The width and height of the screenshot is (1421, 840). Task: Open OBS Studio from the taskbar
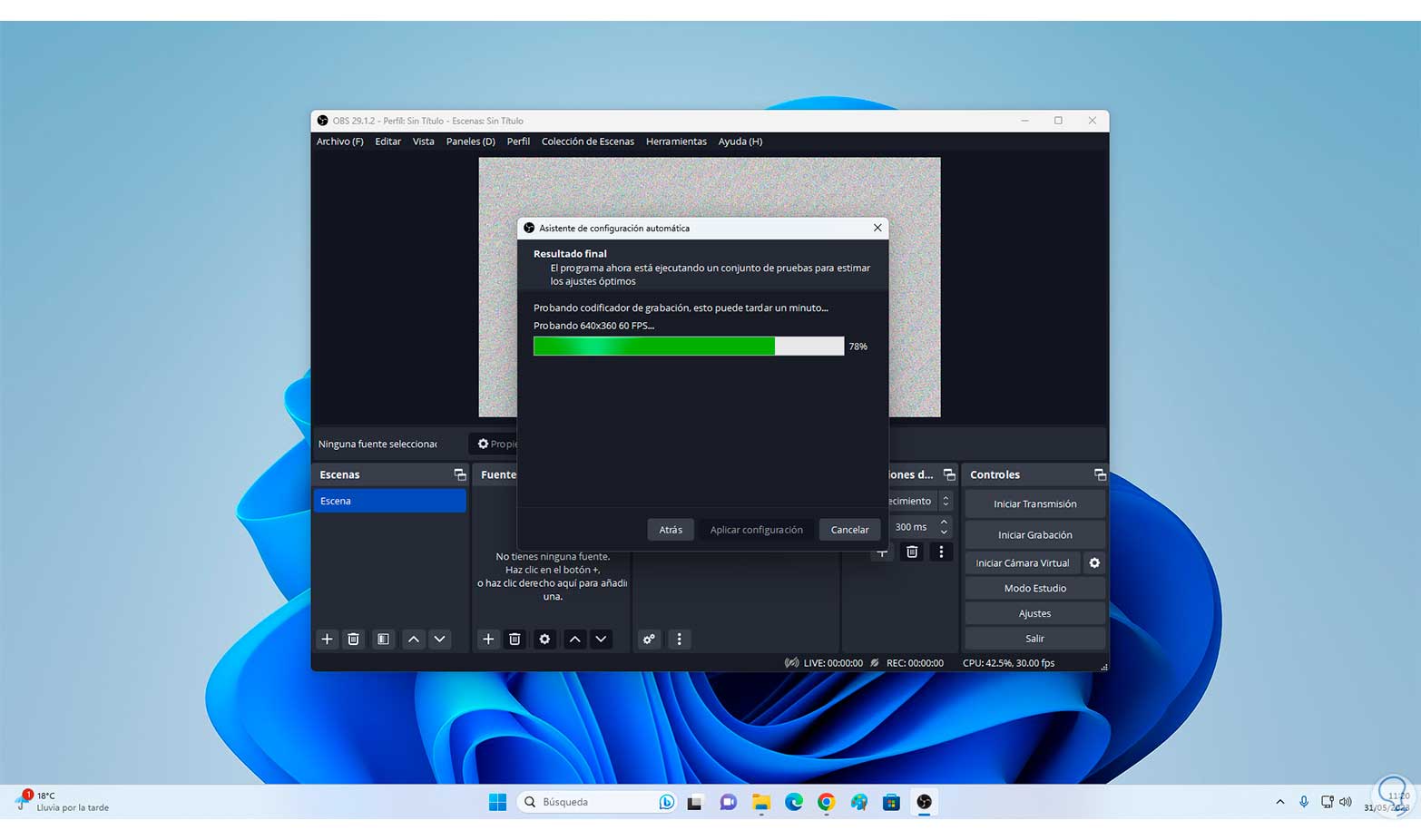tap(924, 802)
